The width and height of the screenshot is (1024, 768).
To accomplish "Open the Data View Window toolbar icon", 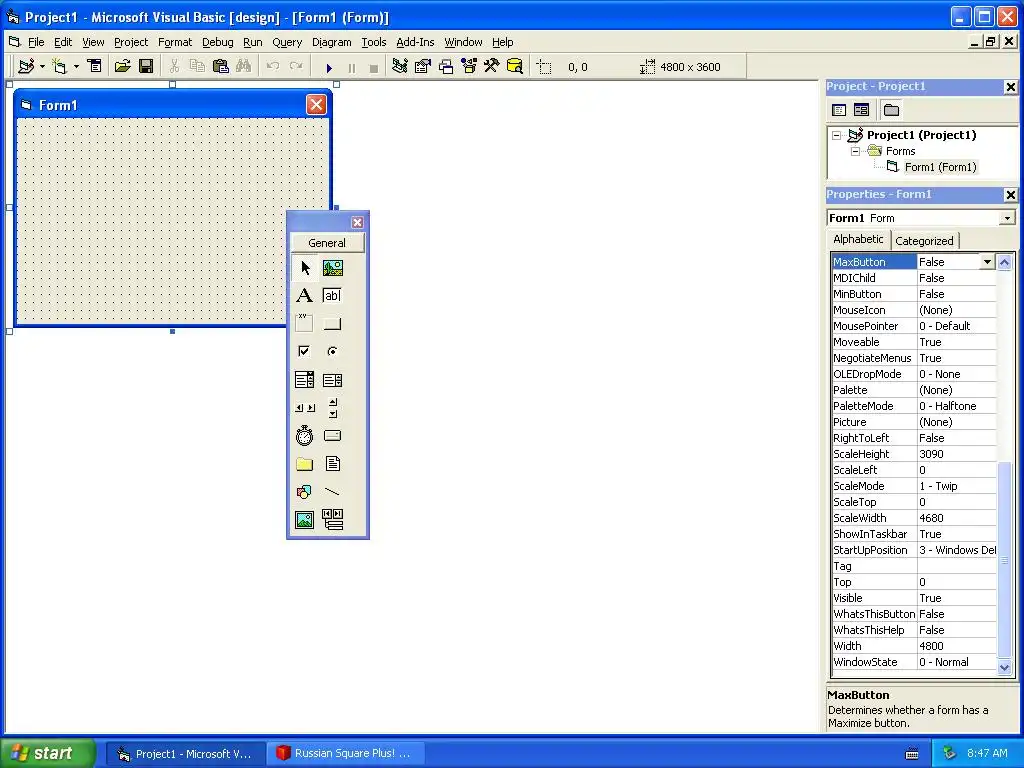I will point(515,67).
